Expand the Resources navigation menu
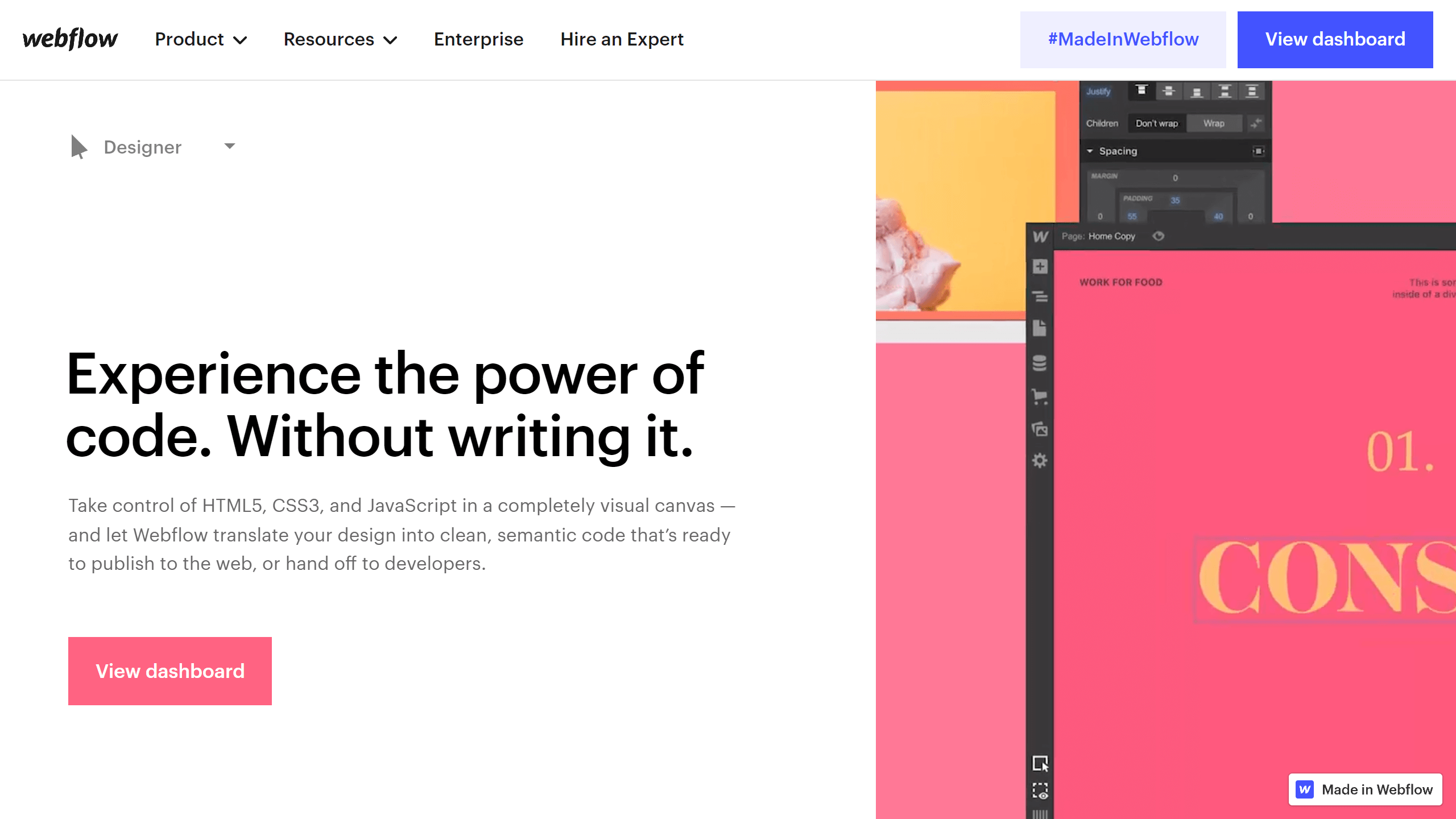 tap(340, 39)
